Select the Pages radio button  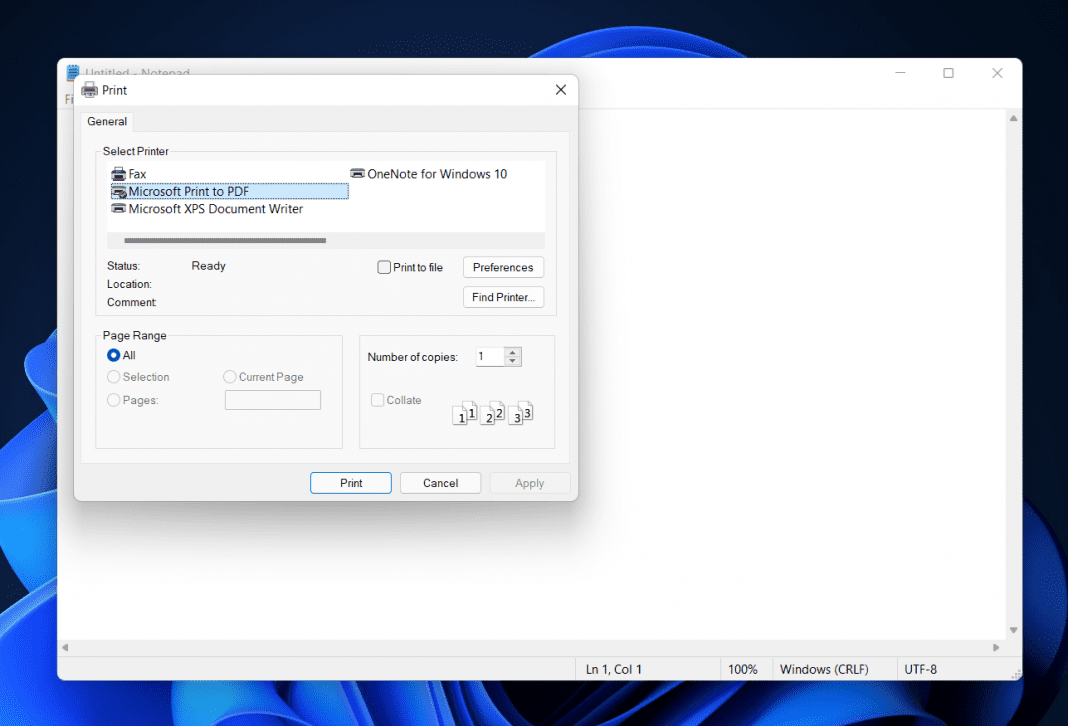[113, 399]
